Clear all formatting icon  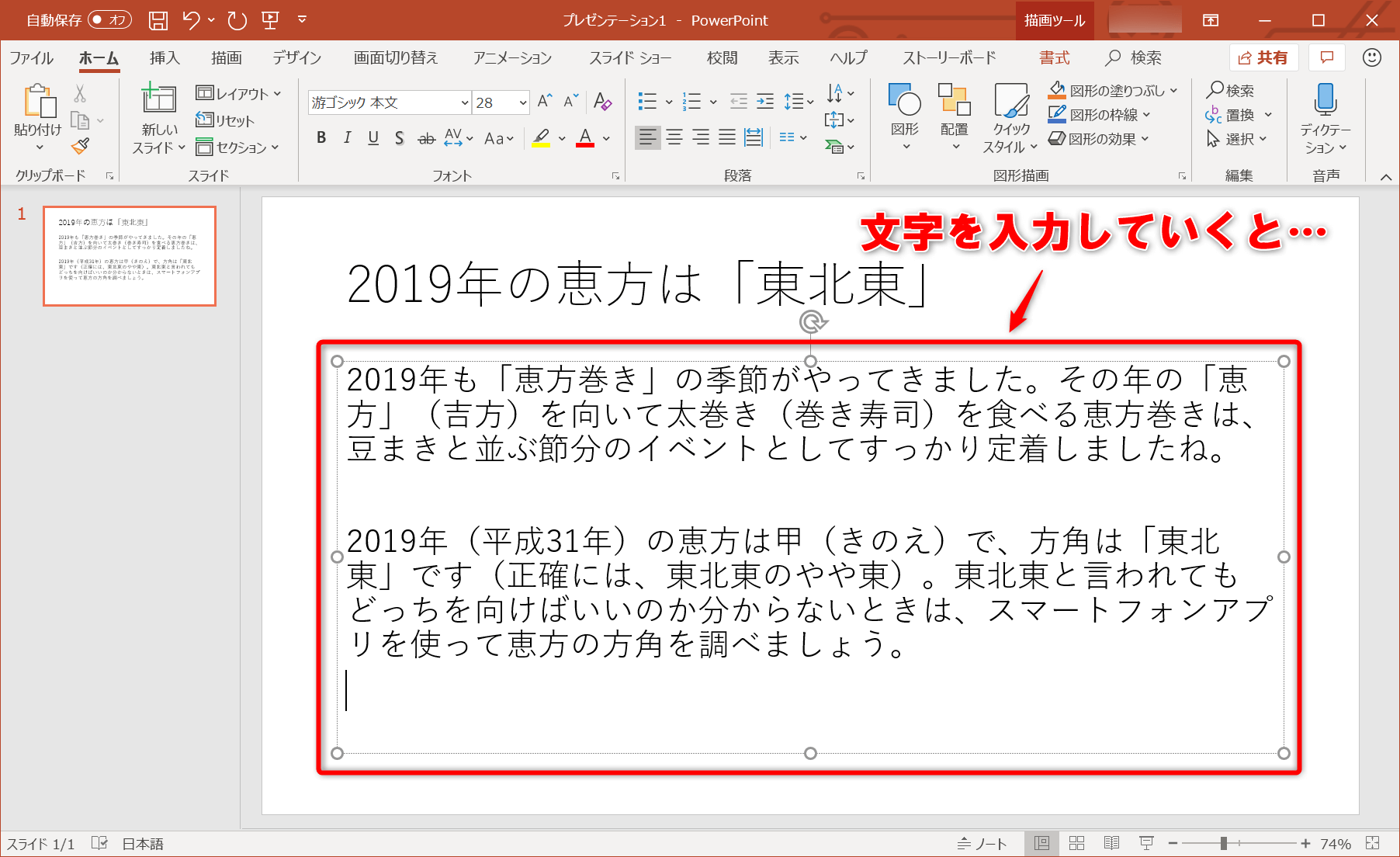pyautogui.click(x=602, y=101)
